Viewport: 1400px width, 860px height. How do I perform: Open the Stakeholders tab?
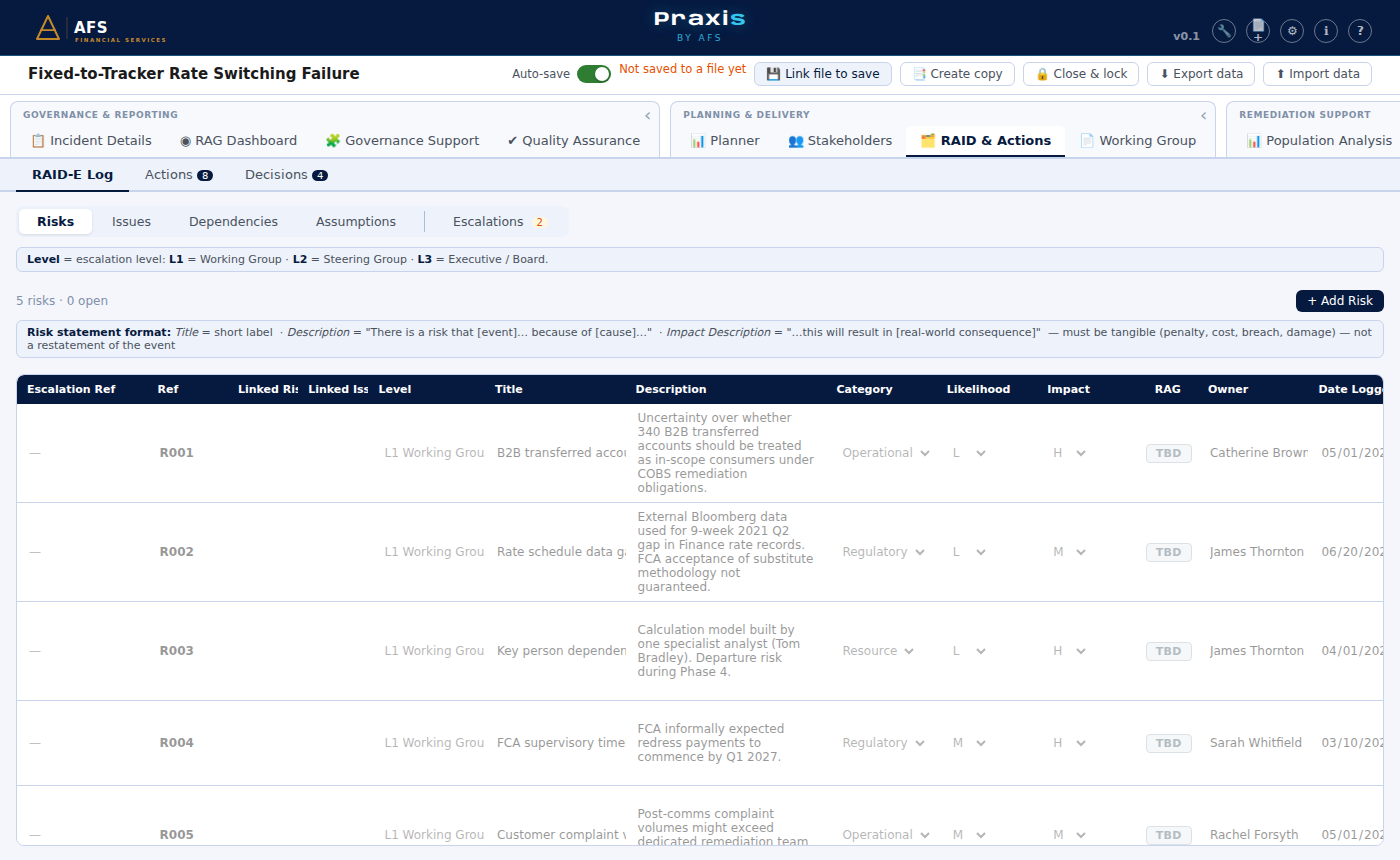pyautogui.click(x=840, y=141)
